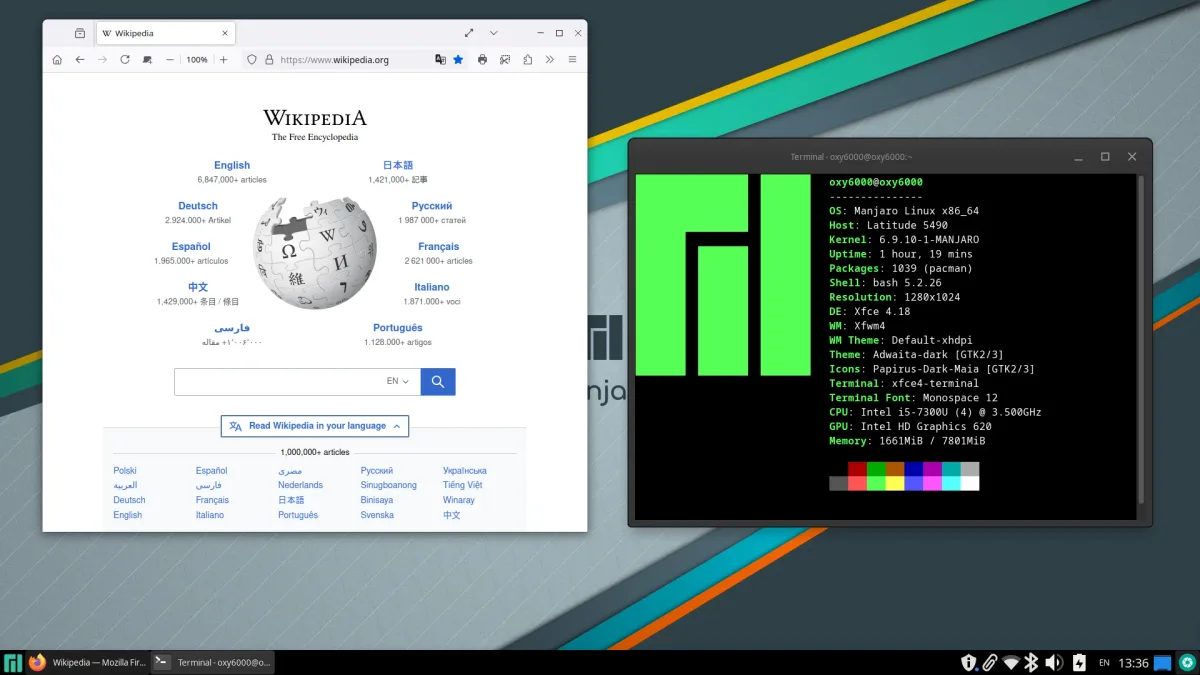Open Svenska link in language list
The height and width of the screenshot is (675, 1200).
point(377,515)
